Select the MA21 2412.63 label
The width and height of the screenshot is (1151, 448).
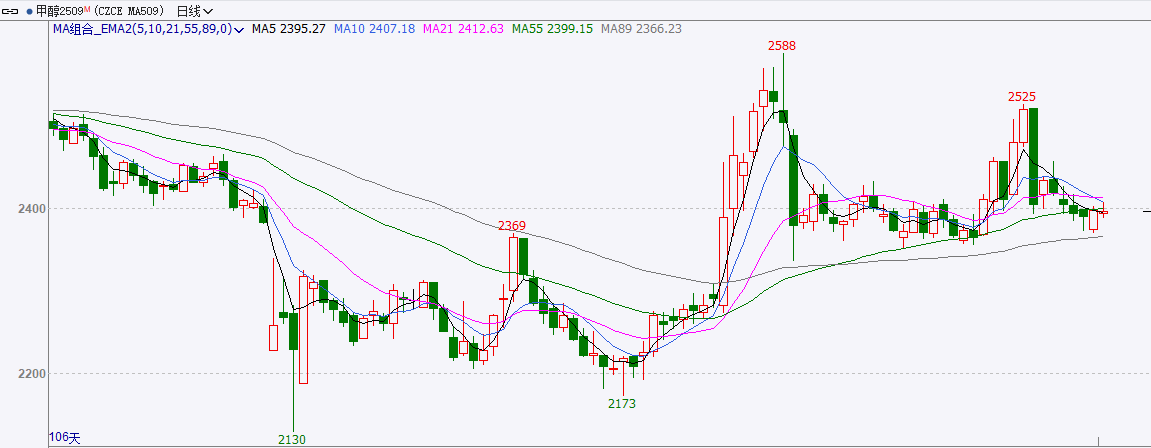click(463, 29)
